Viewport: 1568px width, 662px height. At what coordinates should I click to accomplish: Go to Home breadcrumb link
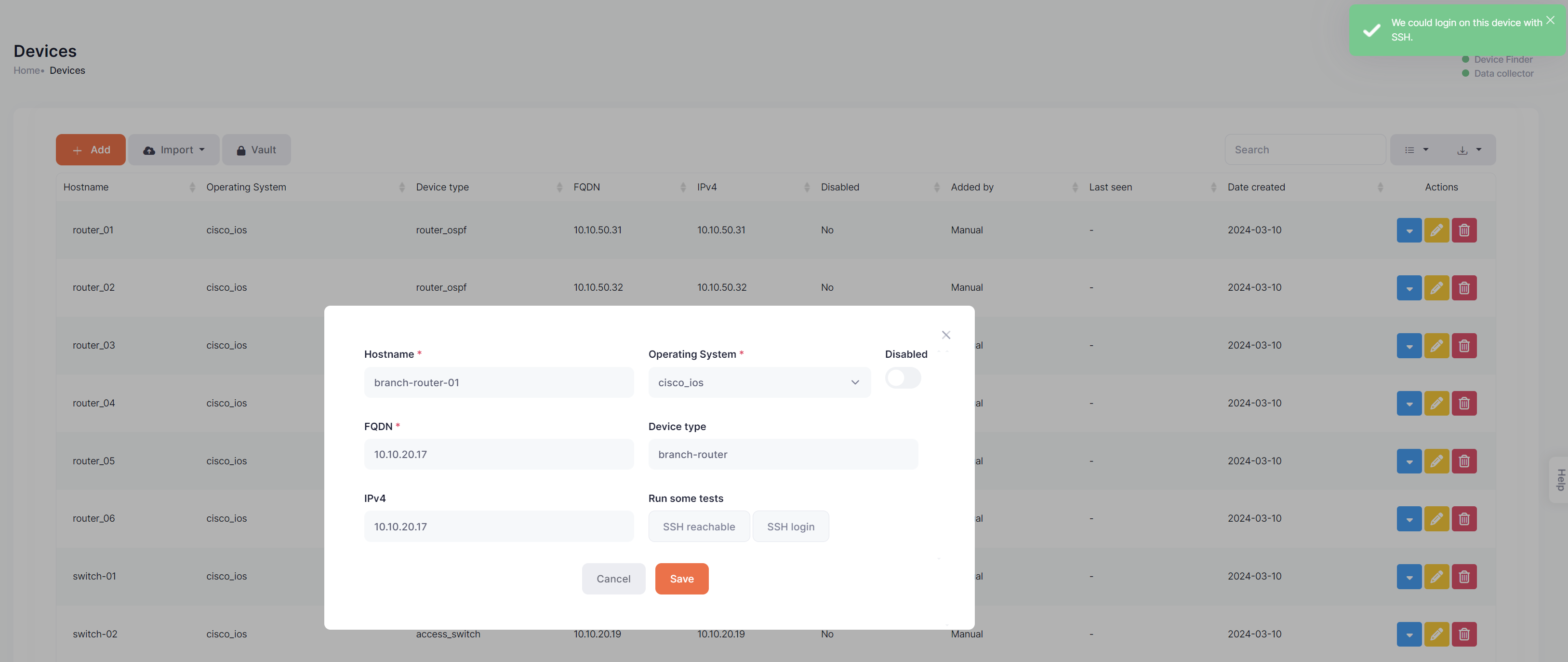click(x=27, y=70)
